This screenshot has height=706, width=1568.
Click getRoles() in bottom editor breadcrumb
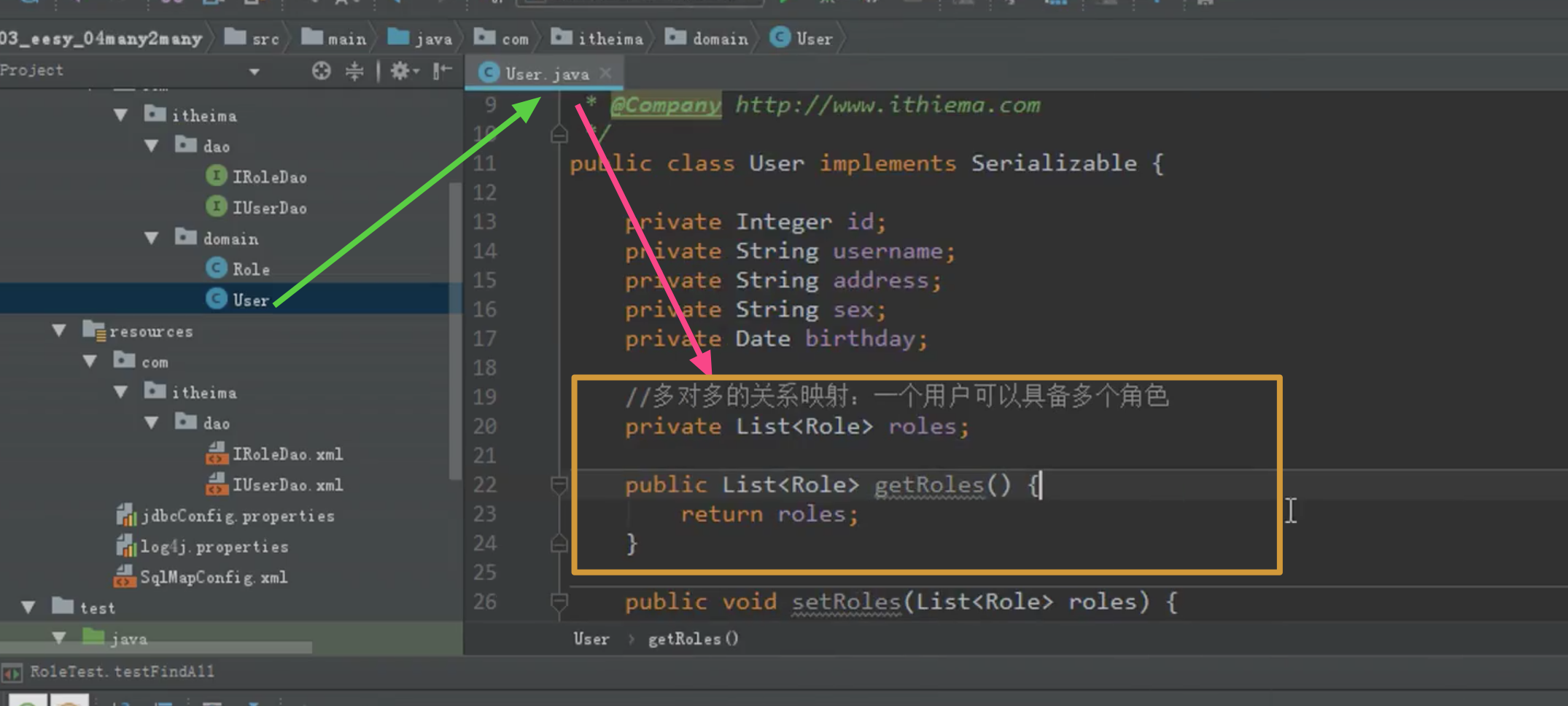click(693, 639)
